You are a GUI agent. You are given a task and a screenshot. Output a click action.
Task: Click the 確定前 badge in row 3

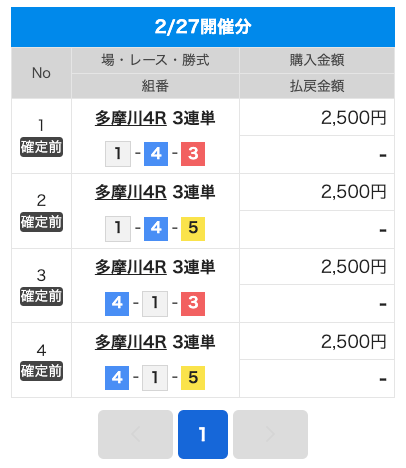coord(41,296)
